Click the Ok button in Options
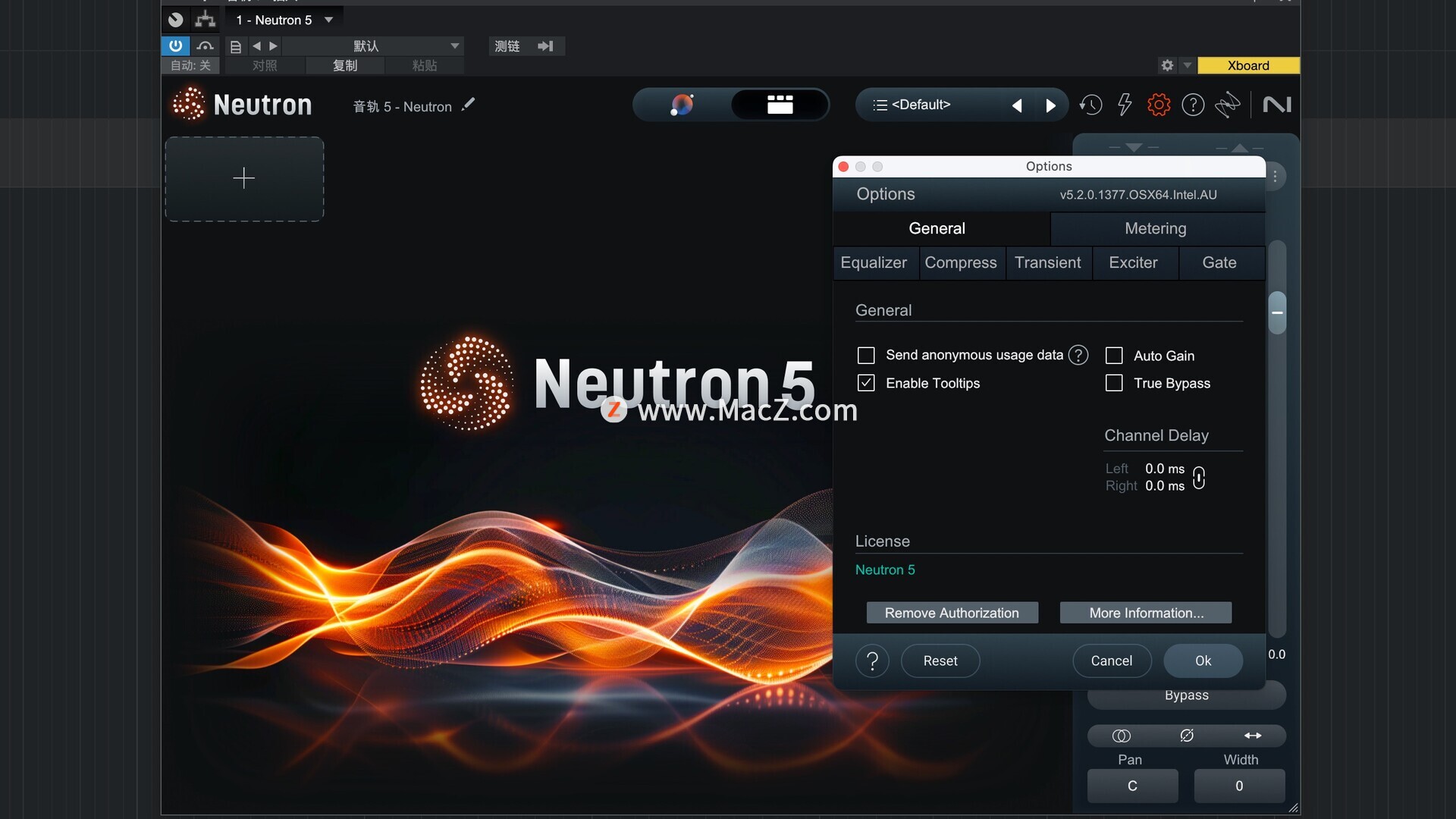1456x819 pixels. pyautogui.click(x=1203, y=661)
